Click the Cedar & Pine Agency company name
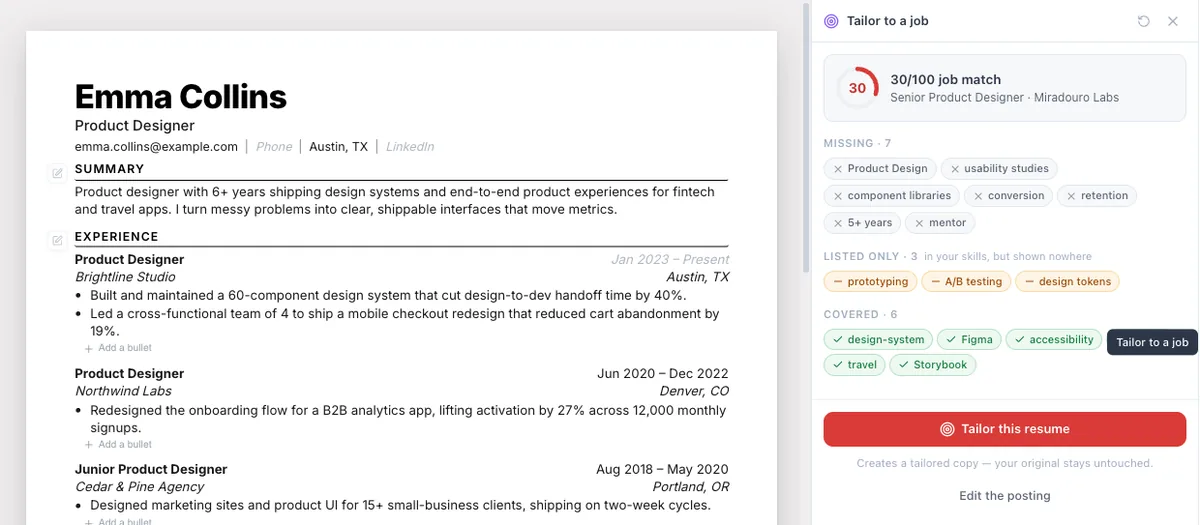The height and width of the screenshot is (525, 1200). pyautogui.click(x=139, y=487)
